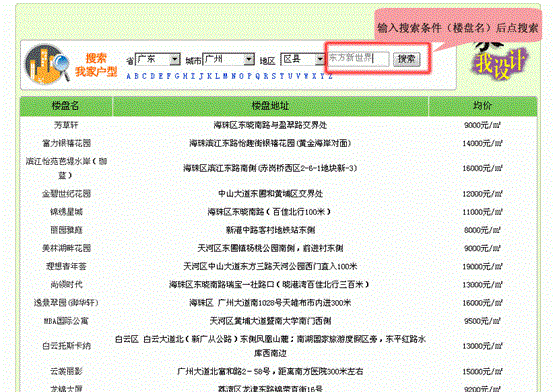This screenshot has height=392, width=555.
Task: Filter by letter U link
Action: 290,76
